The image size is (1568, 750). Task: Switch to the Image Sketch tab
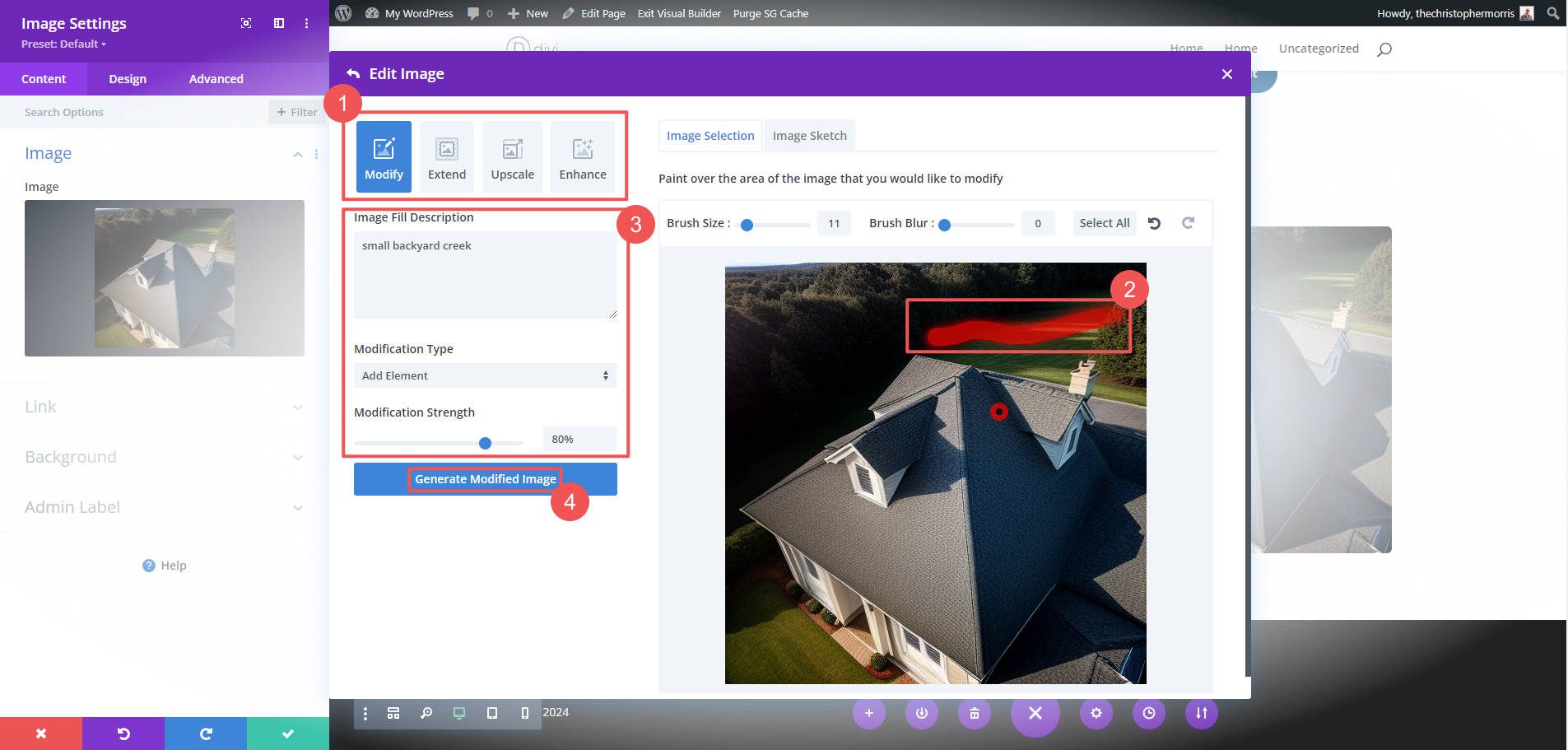pyautogui.click(x=809, y=135)
